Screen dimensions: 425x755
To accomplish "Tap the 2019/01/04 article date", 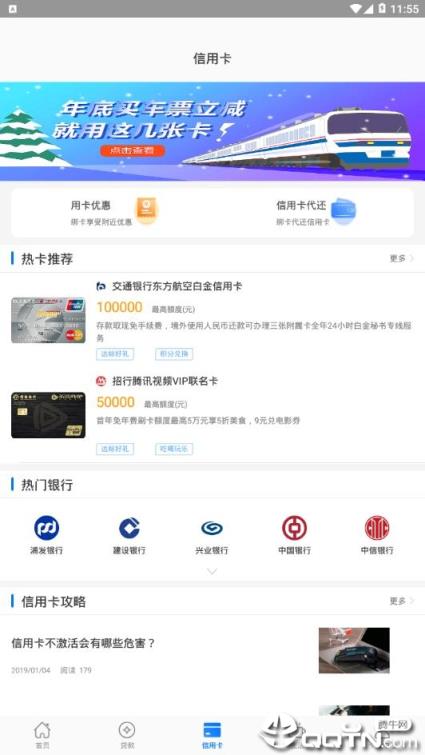I will pyautogui.click(x=30, y=670).
